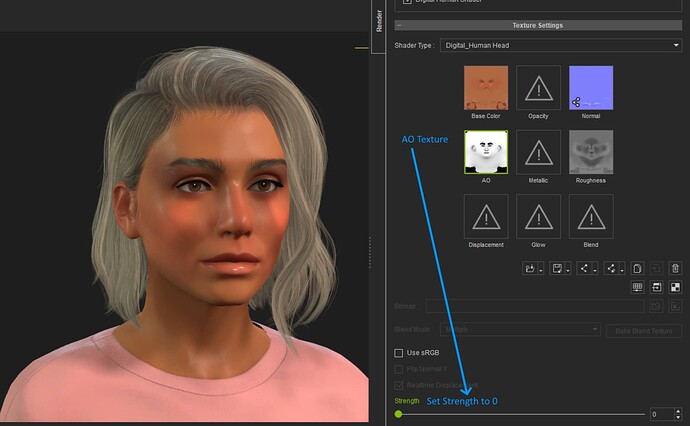Expand the save texture arrow menu
The height and width of the screenshot is (426, 690).
(x=568, y=269)
